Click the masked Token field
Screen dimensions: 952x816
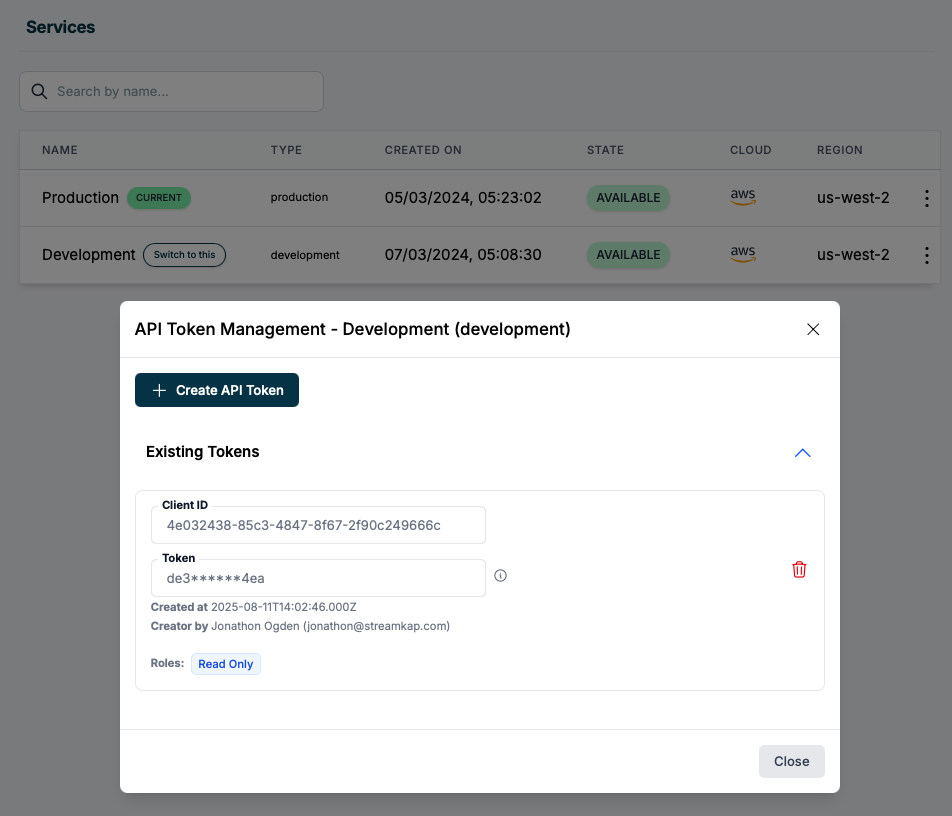coord(318,578)
